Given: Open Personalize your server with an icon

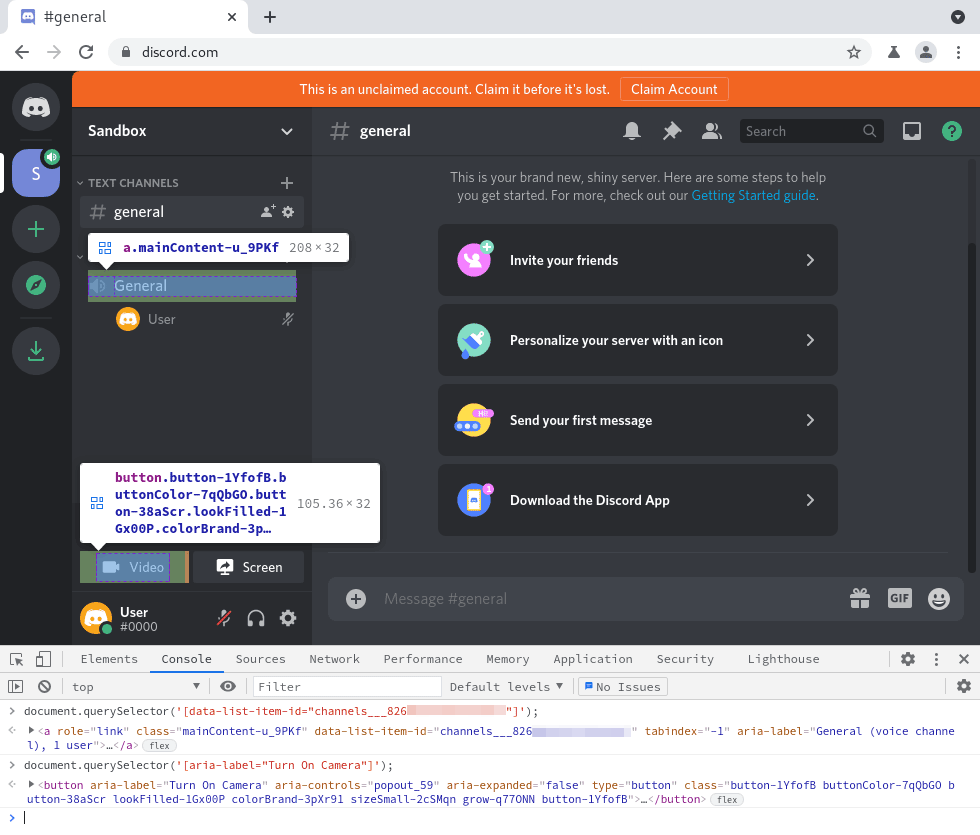Looking at the screenshot, I should 638,340.
